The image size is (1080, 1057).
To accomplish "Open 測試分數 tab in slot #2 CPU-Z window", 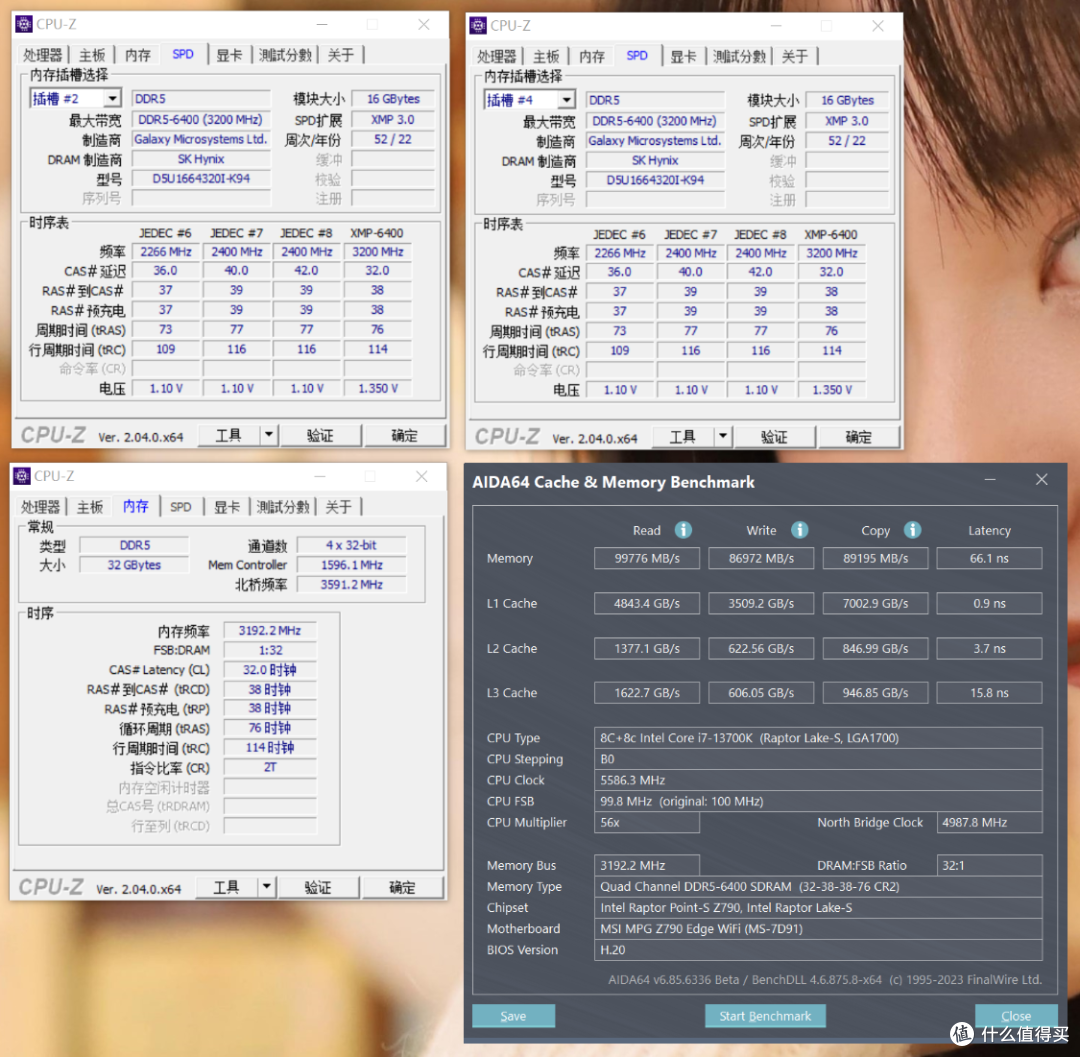I will (285, 55).
